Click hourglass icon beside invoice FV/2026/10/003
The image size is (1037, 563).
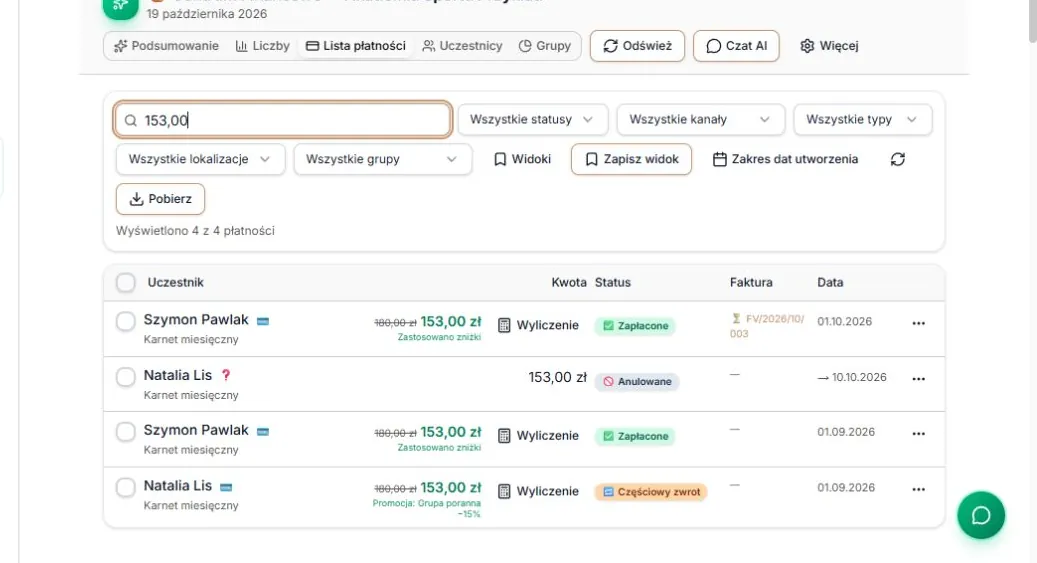736,319
